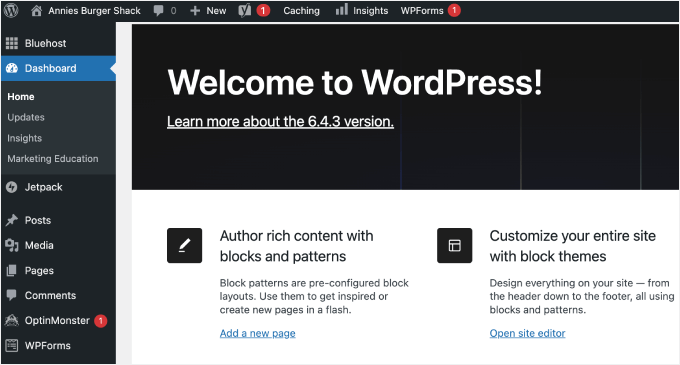
Task: Click the OptinMonster red badge showing 1
Action: pyautogui.click(x=101, y=321)
